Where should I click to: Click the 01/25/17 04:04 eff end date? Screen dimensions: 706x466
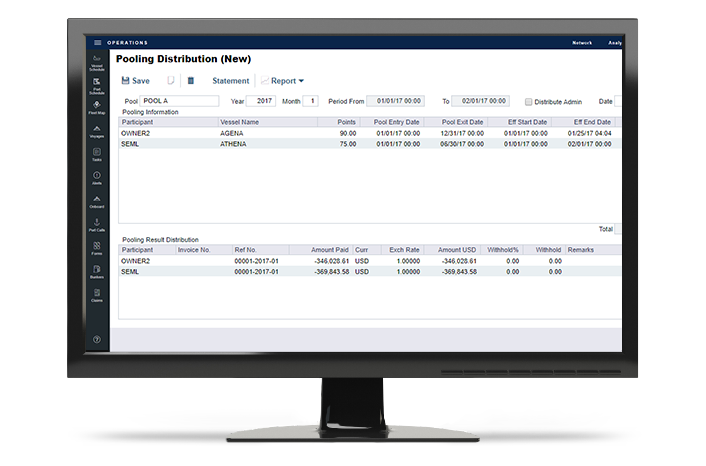pyautogui.click(x=589, y=133)
